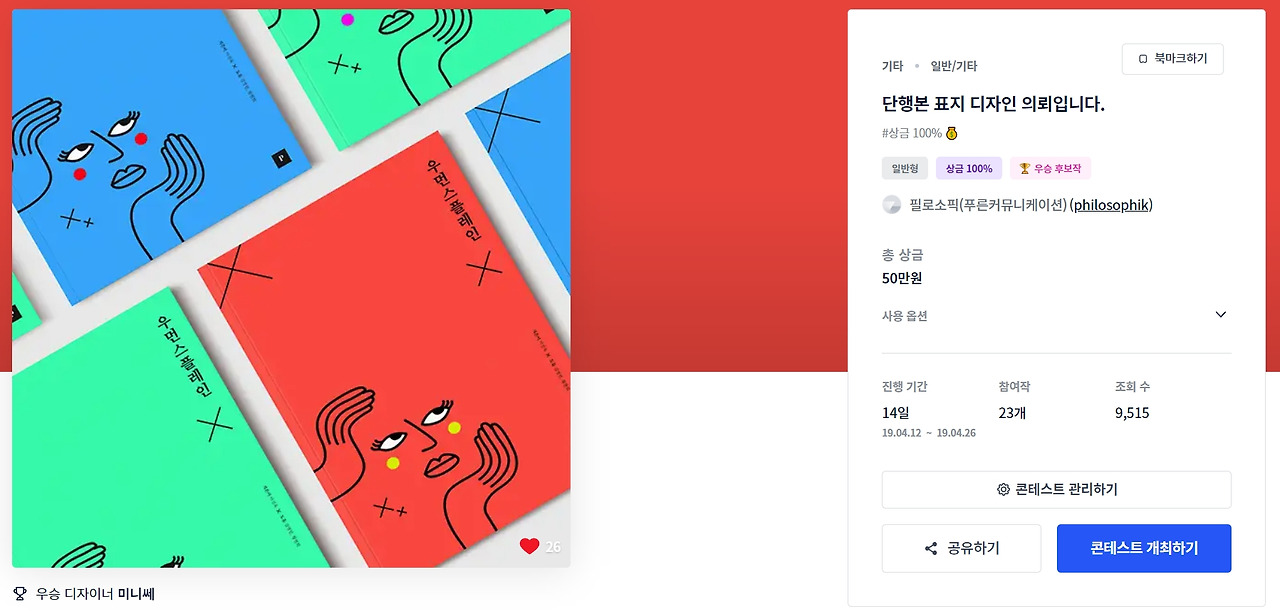1280x614 pixels.
Task: Open the book cover design thumbnail
Action: 291,289
